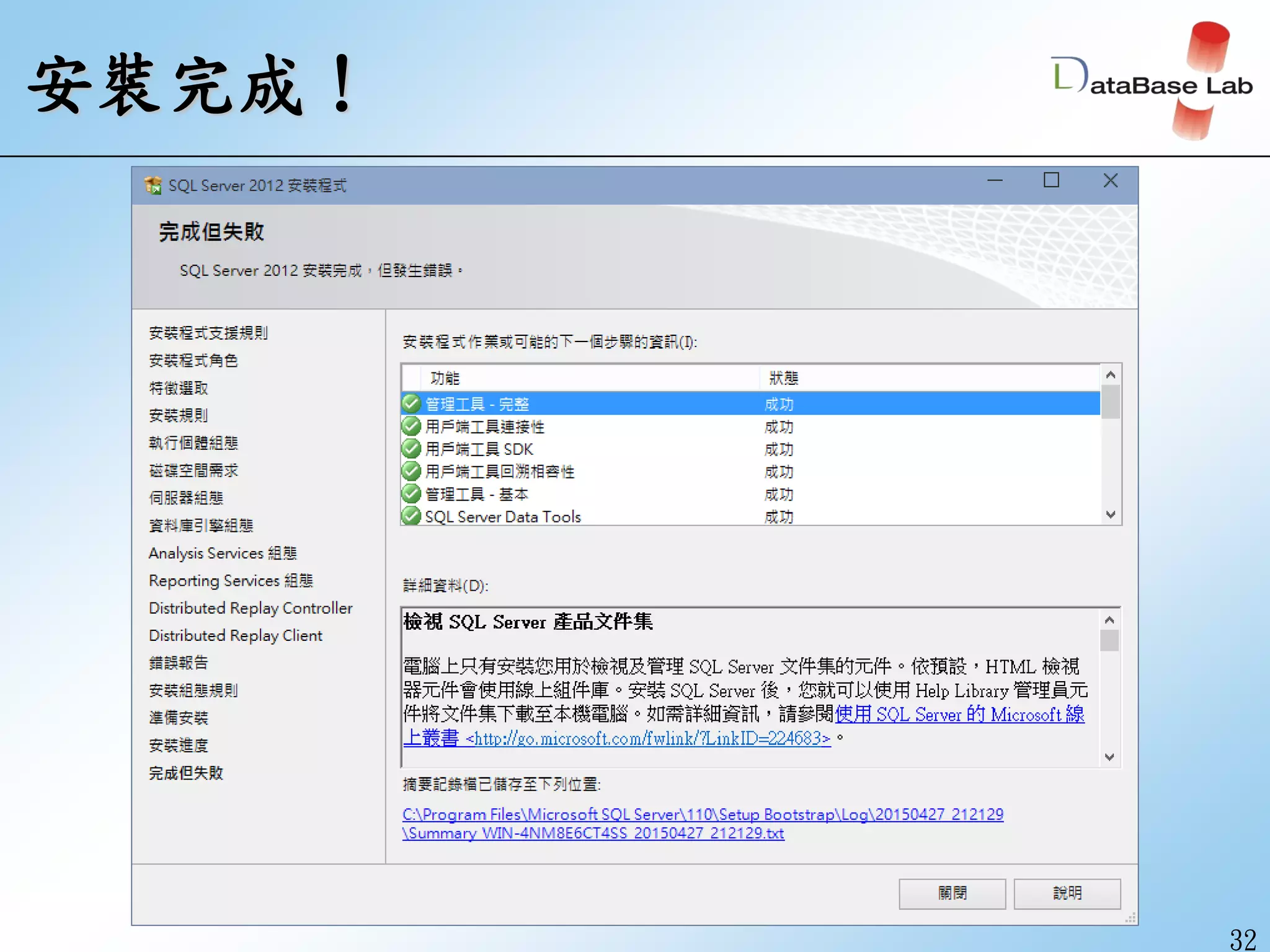The width and height of the screenshot is (1270, 952).
Task: Click green check icon beside 用戶端工具連接性
Action: (411, 426)
